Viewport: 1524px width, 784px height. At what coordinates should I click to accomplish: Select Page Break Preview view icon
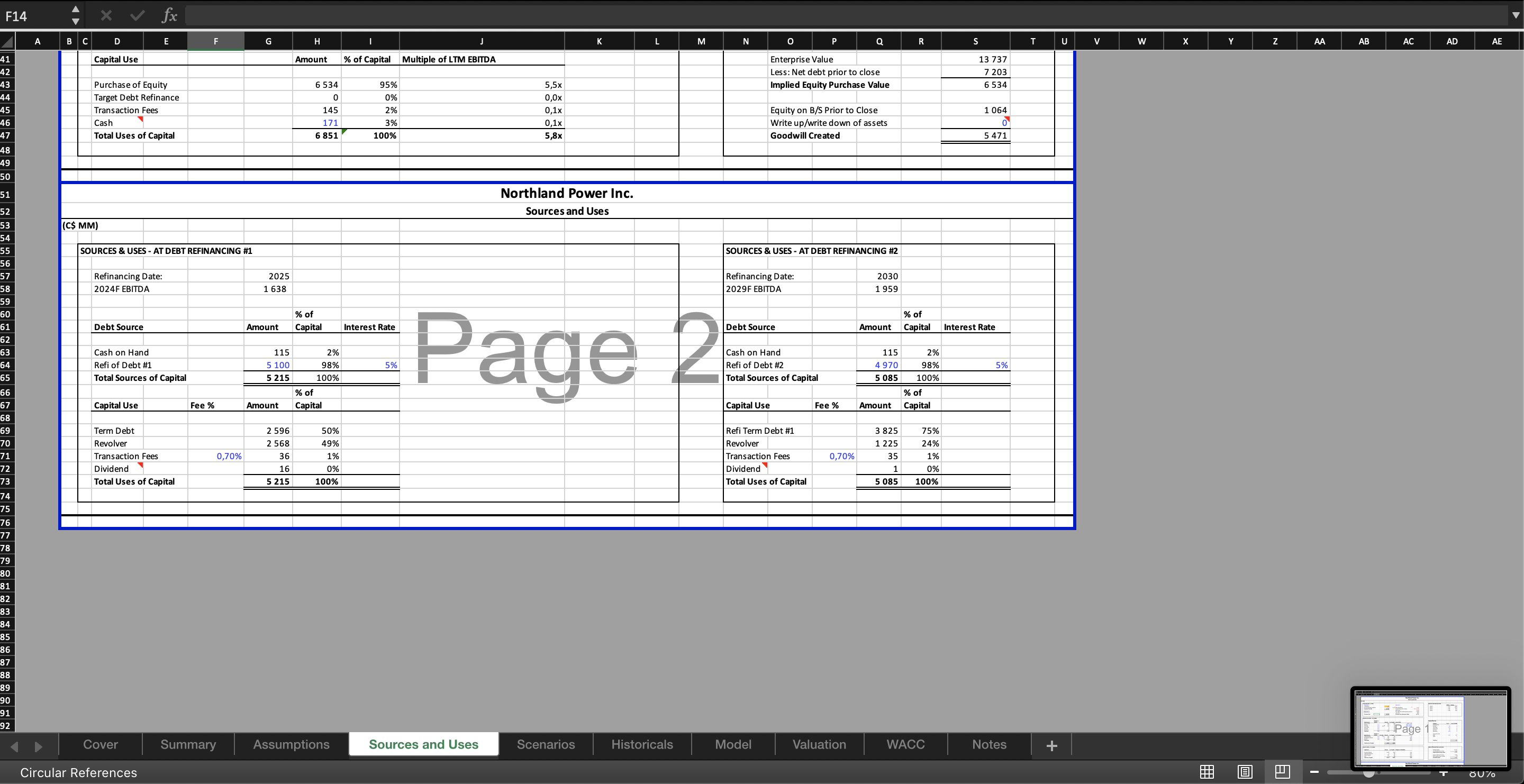(1283, 772)
